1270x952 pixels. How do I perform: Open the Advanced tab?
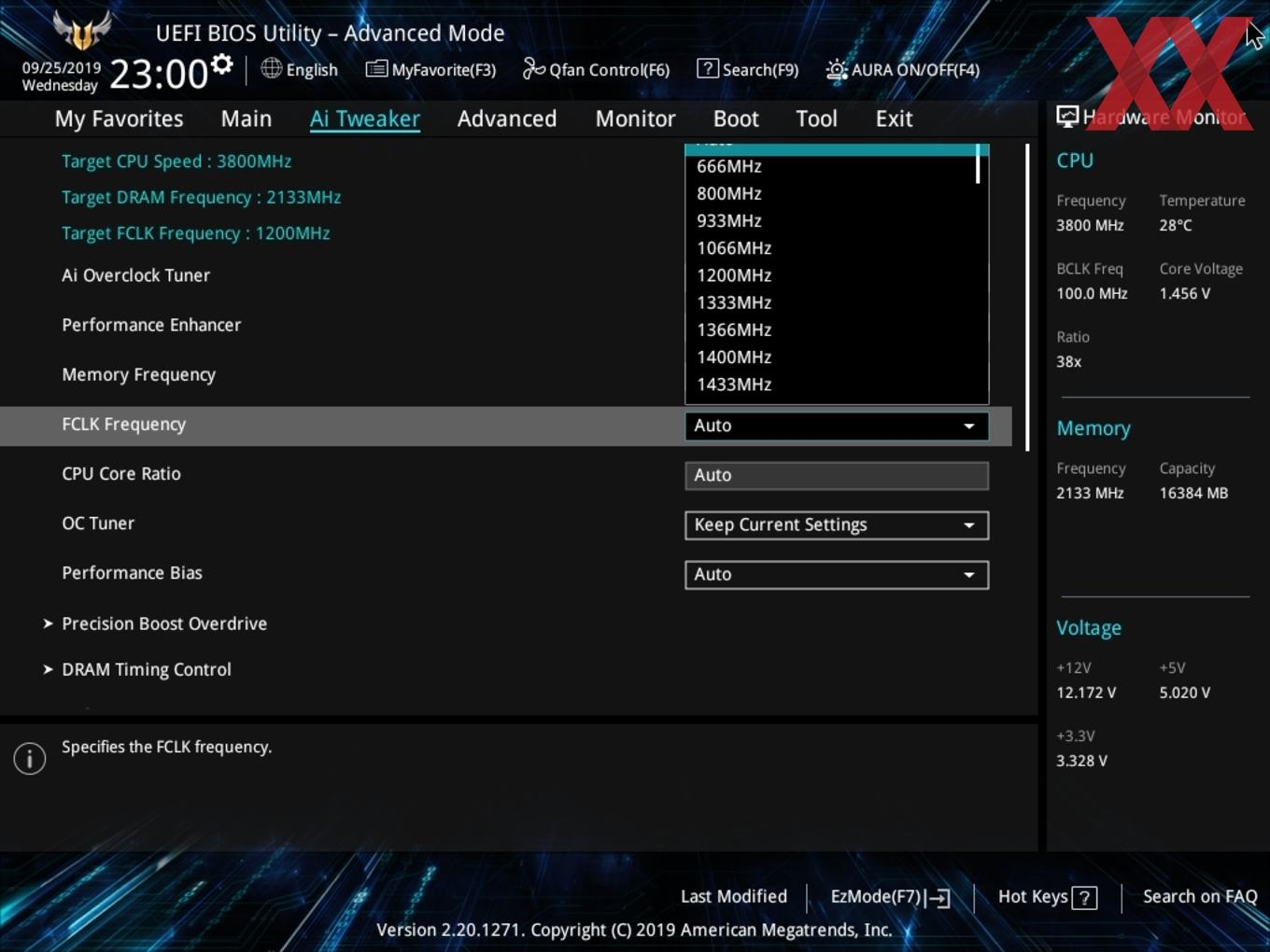507,119
